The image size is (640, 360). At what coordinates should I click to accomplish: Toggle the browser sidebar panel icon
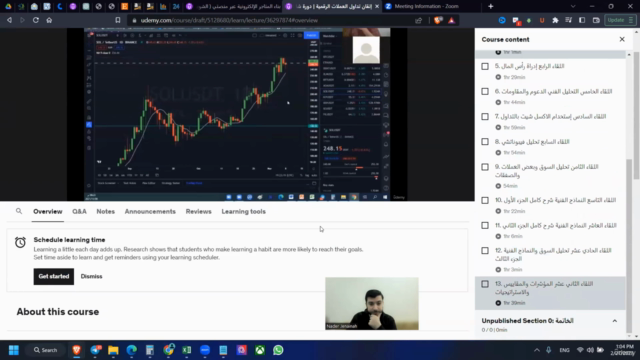[x=582, y=20]
